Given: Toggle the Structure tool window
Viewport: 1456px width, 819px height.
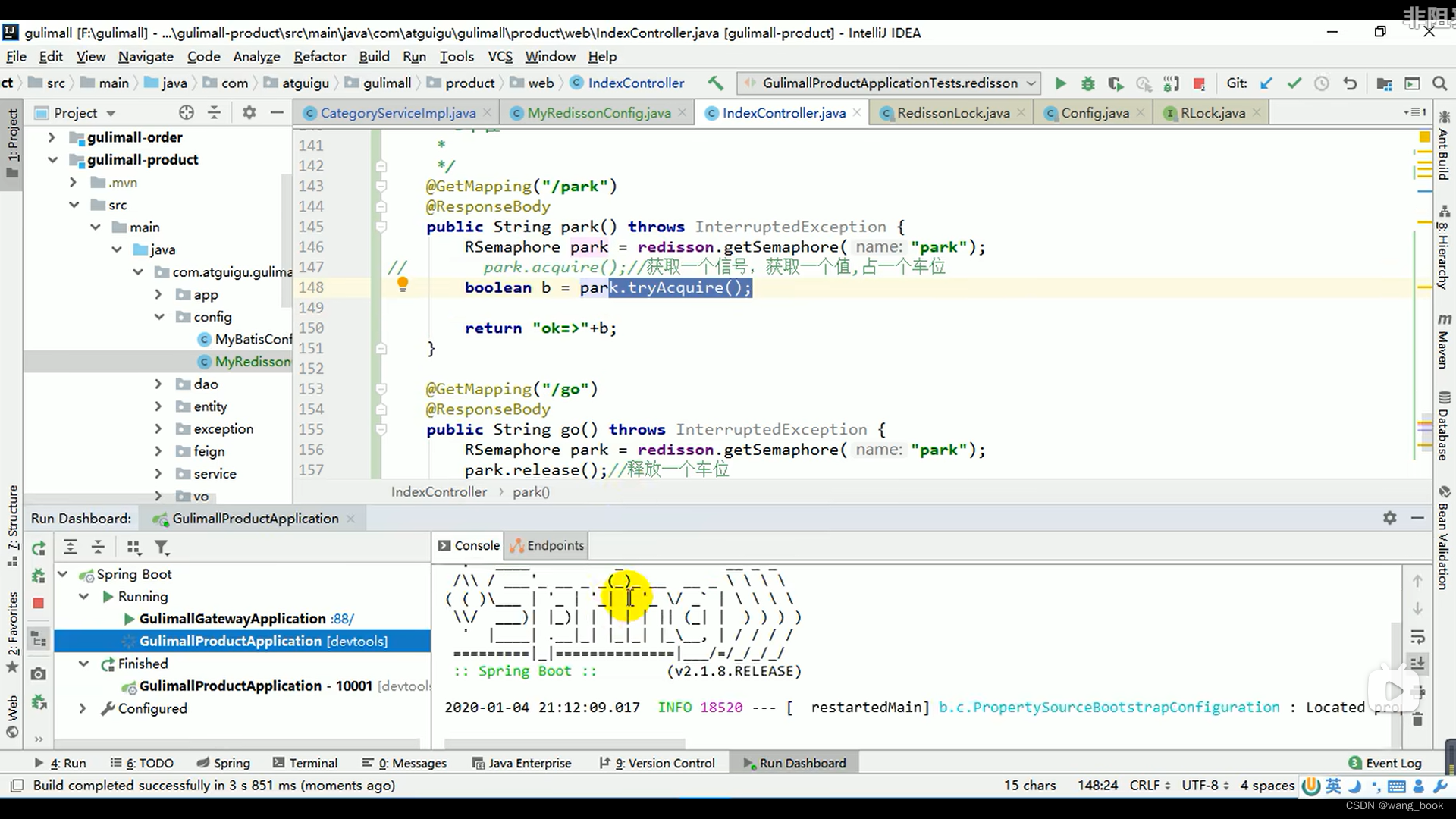Looking at the screenshot, I should (x=12, y=526).
